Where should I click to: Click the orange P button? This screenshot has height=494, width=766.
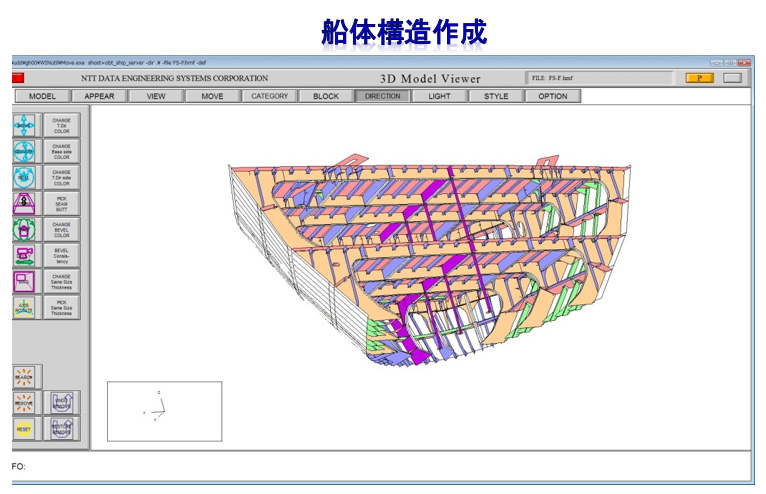coord(699,78)
